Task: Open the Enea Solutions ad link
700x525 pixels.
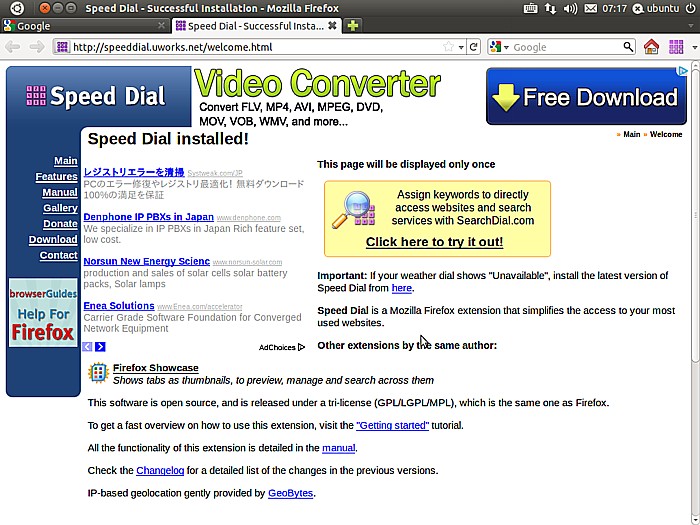Action: click(119, 306)
